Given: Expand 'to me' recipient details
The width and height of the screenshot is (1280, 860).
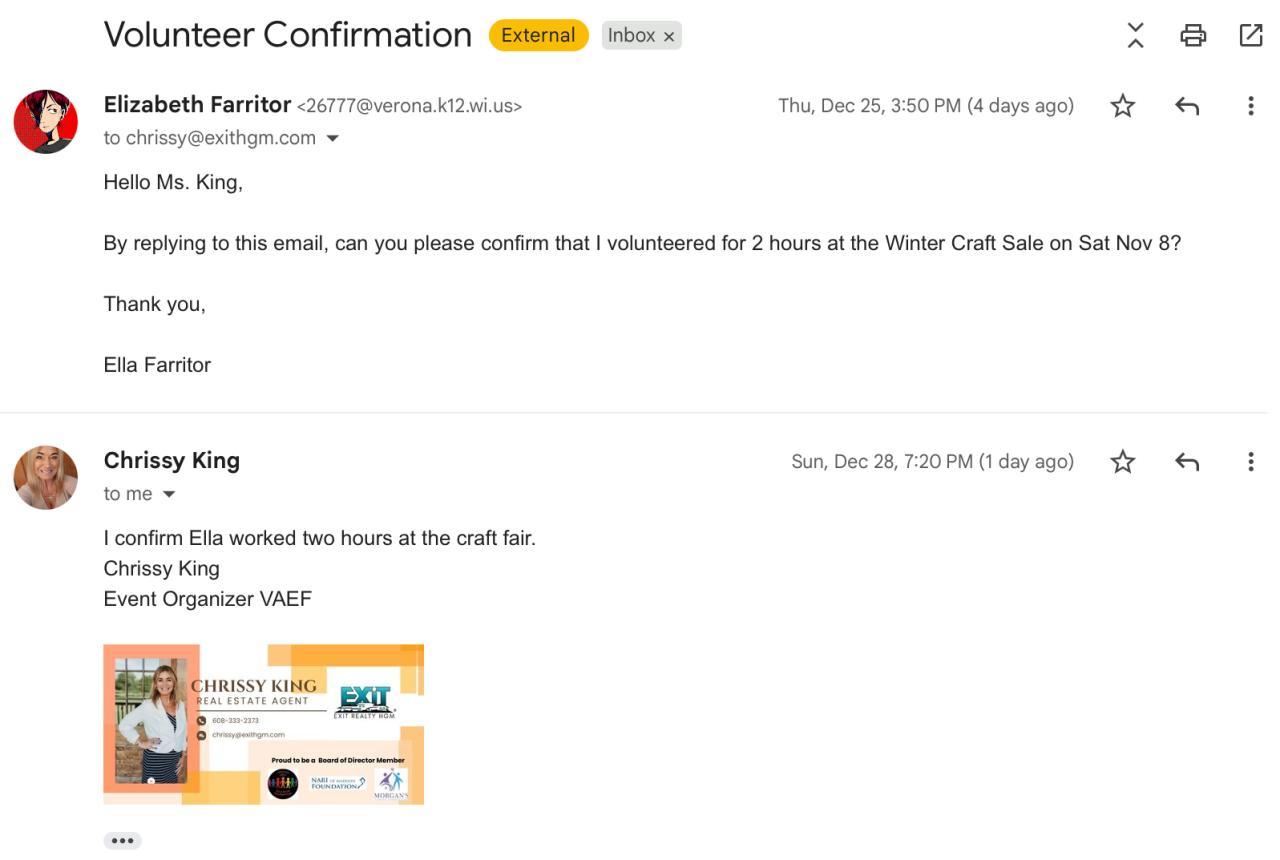Looking at the screenshot, I should coord(169,494).
